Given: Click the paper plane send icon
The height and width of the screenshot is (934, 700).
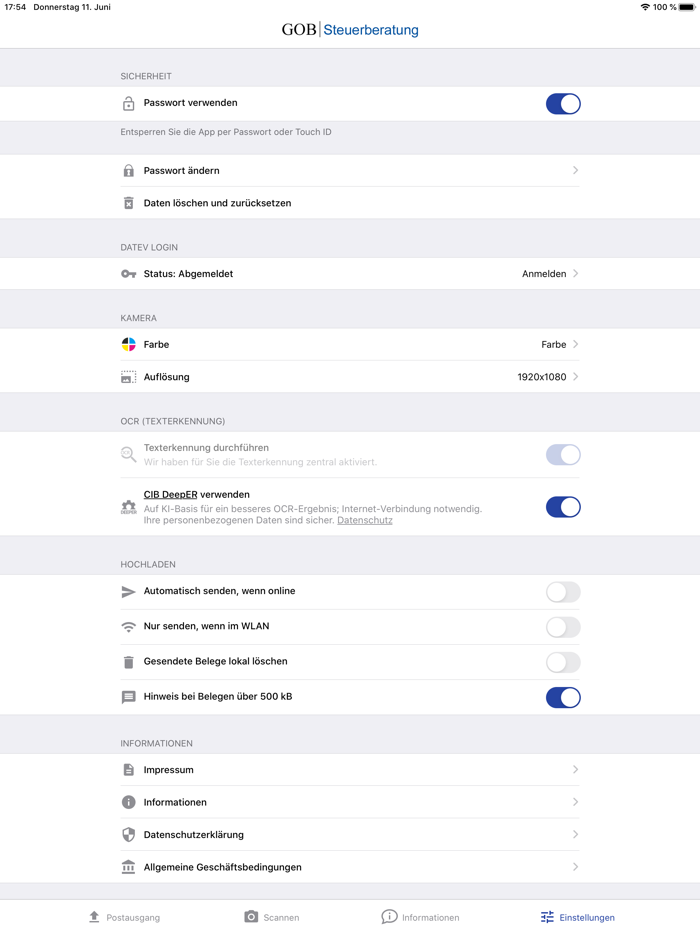Looking at the screenshot, I should [128, 592].
